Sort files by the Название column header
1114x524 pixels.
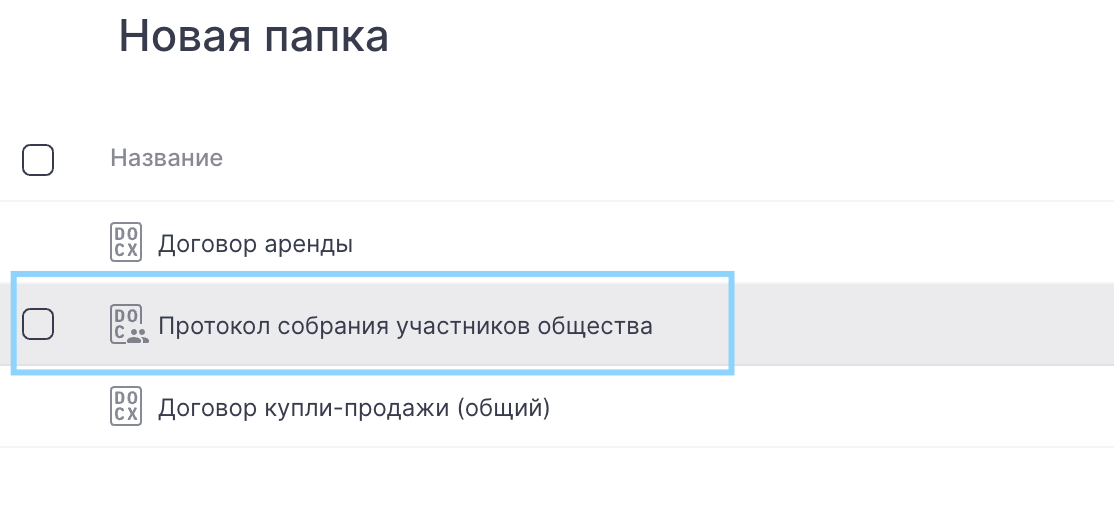click(x=166, y=158)
